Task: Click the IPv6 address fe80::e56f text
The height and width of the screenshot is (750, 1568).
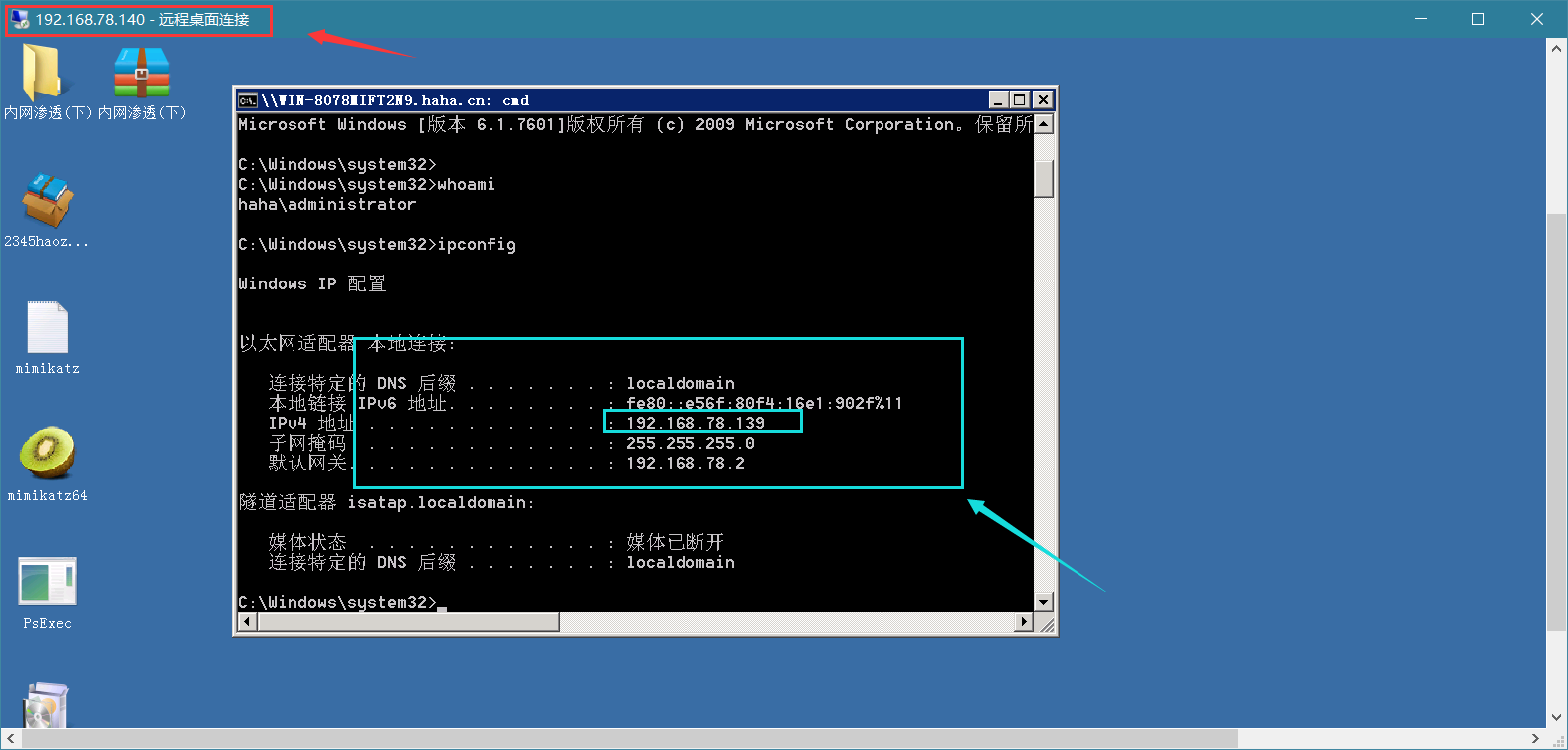Action: 764,403
